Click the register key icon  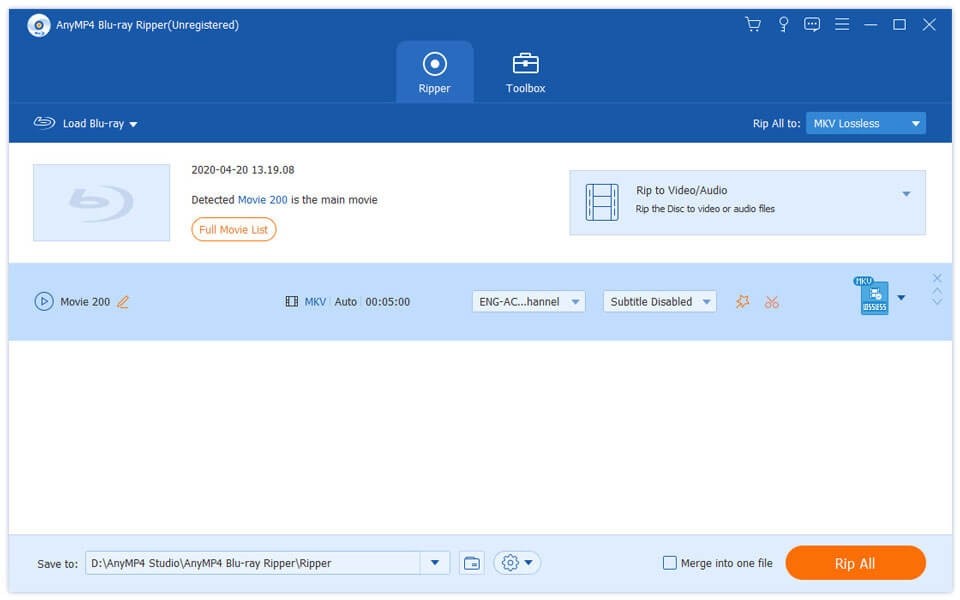[783, 23]
